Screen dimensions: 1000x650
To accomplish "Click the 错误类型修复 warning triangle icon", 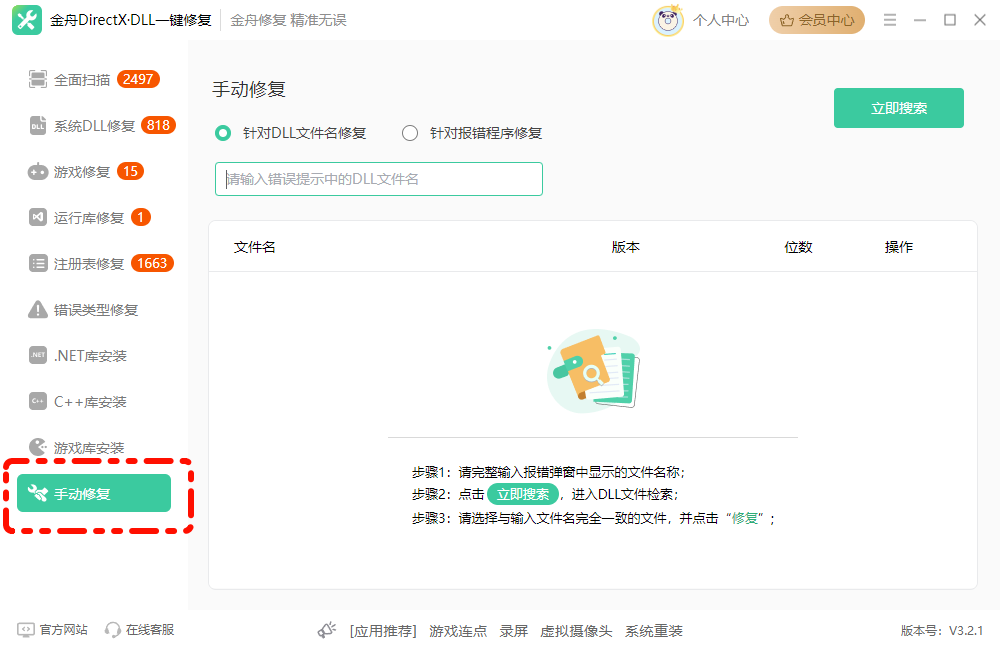I will coord(38,309).
